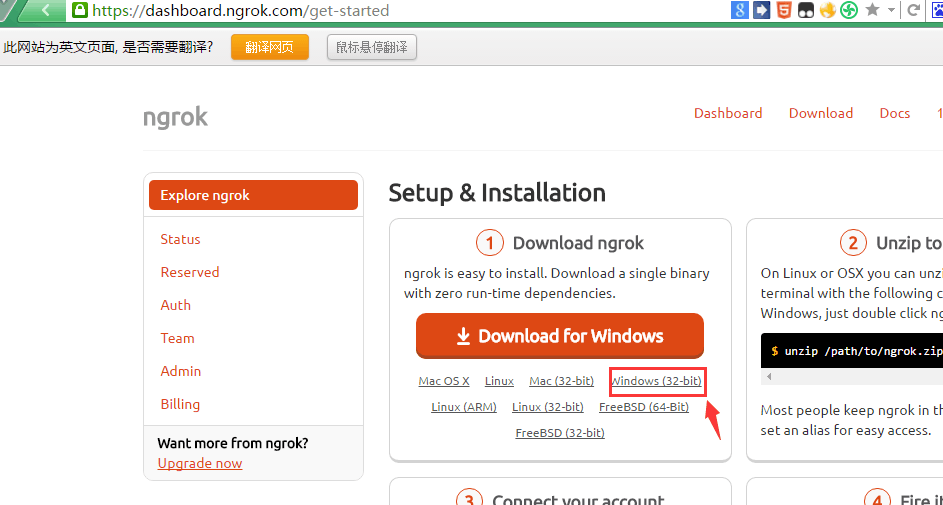Open the Docs nav link
Image resolution: width=943 pixels, height=505 pixels.
point(895,113)
